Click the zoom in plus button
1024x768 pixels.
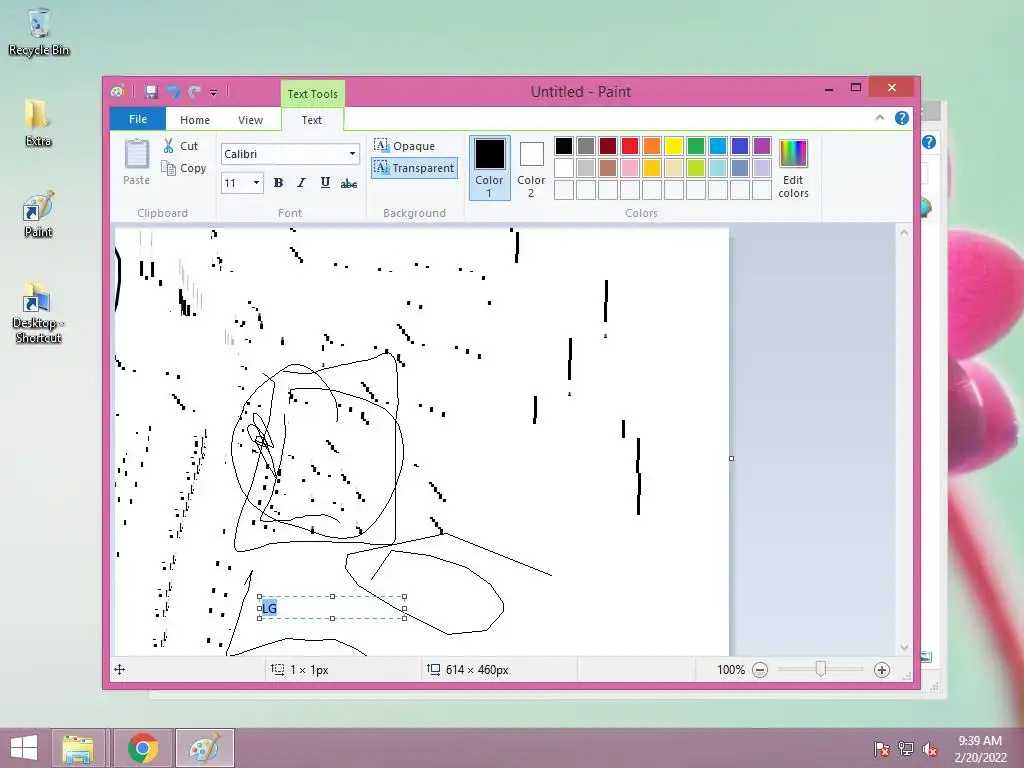(x=882, y=669)
